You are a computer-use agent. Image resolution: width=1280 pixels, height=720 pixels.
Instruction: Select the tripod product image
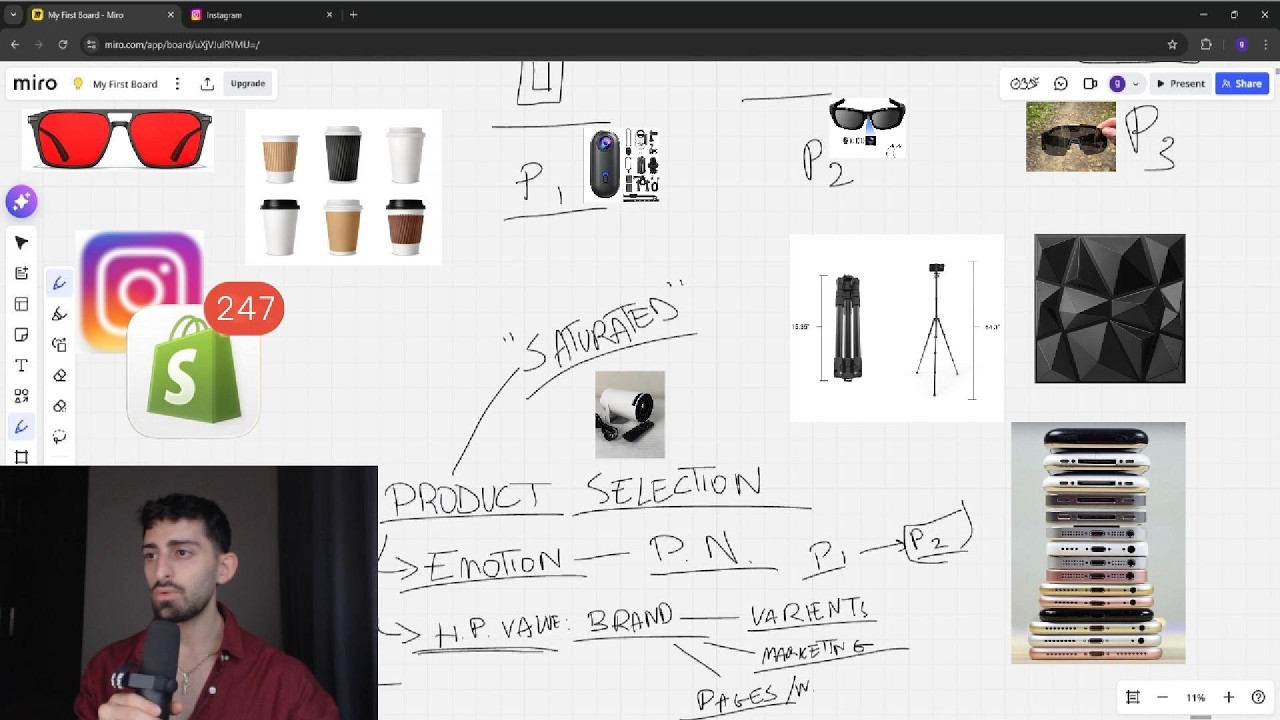[x=896, y=328]
